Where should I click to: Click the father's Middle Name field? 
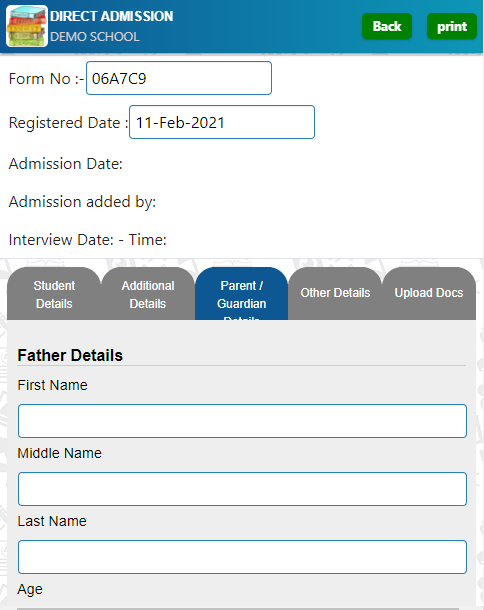tap(242, 489)
